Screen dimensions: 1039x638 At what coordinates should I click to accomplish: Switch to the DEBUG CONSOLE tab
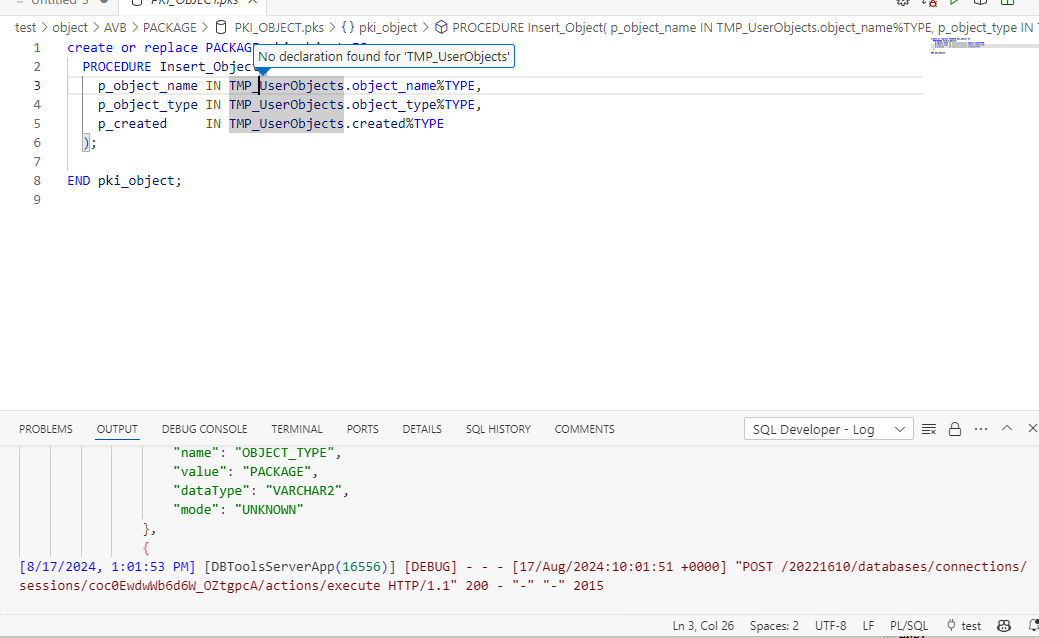point(204,428)
